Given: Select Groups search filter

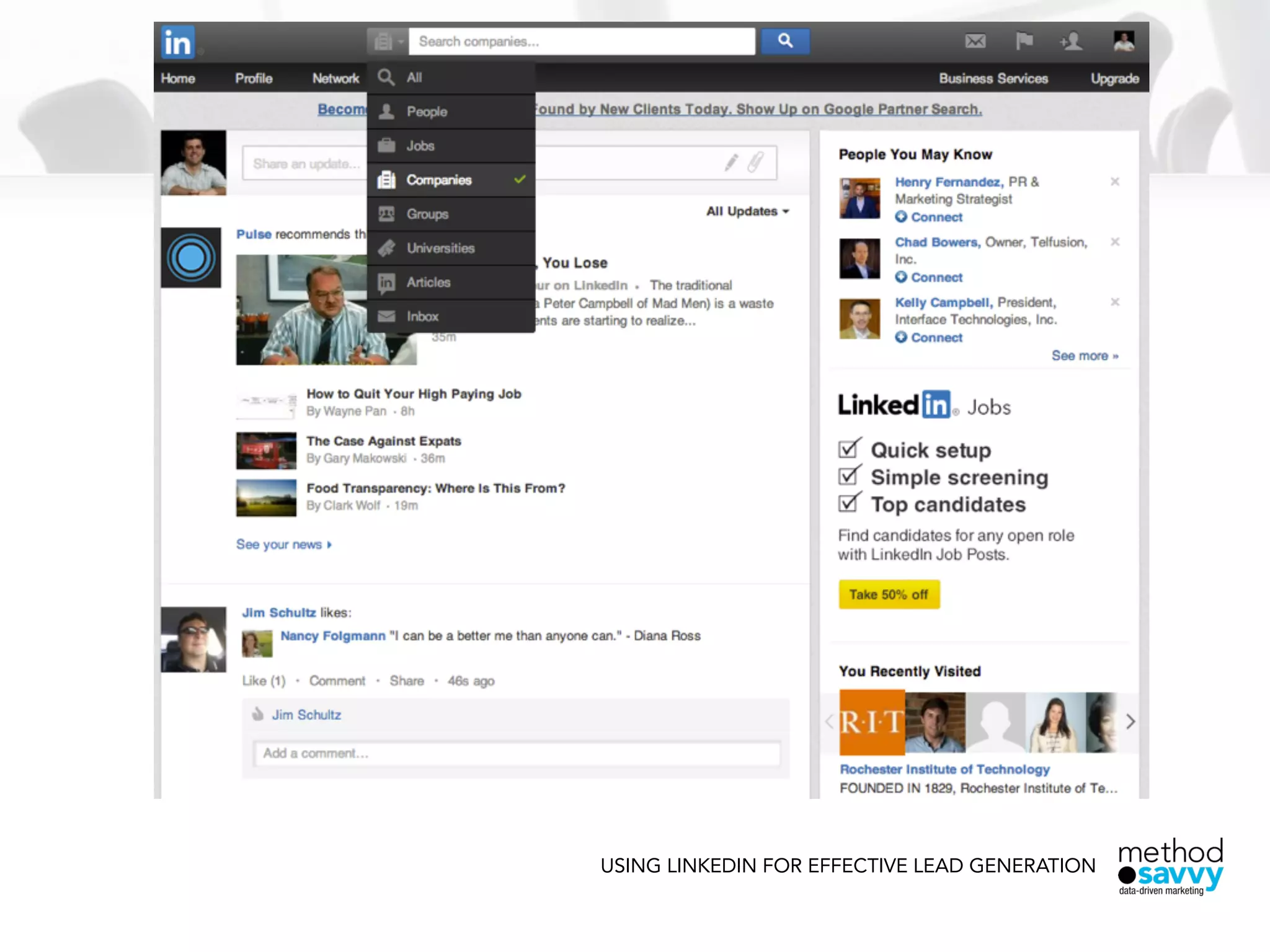Looking at the screenshot, I should (x=451, y=214).
